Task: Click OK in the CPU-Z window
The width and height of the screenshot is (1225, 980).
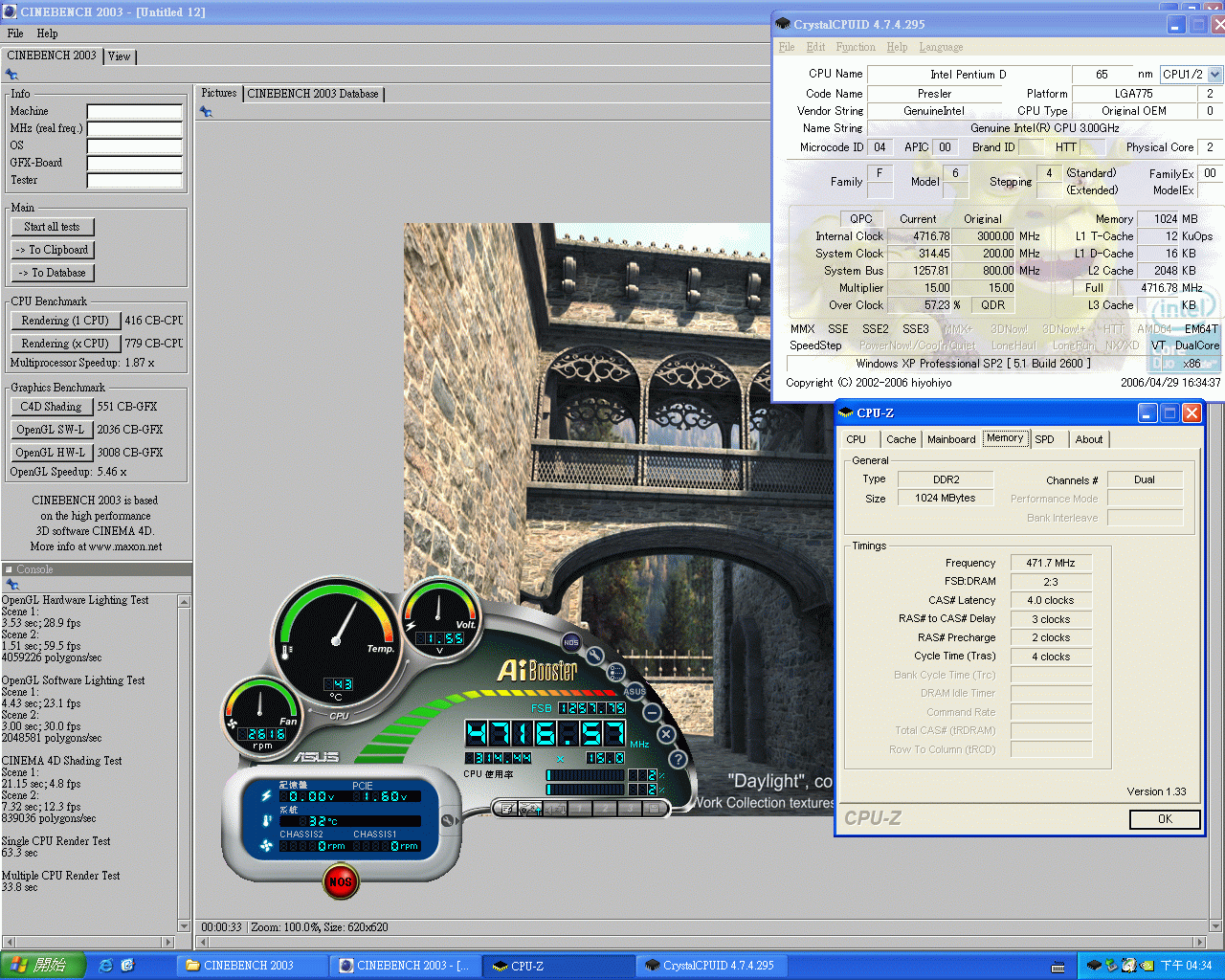Action: point(1165,819)
